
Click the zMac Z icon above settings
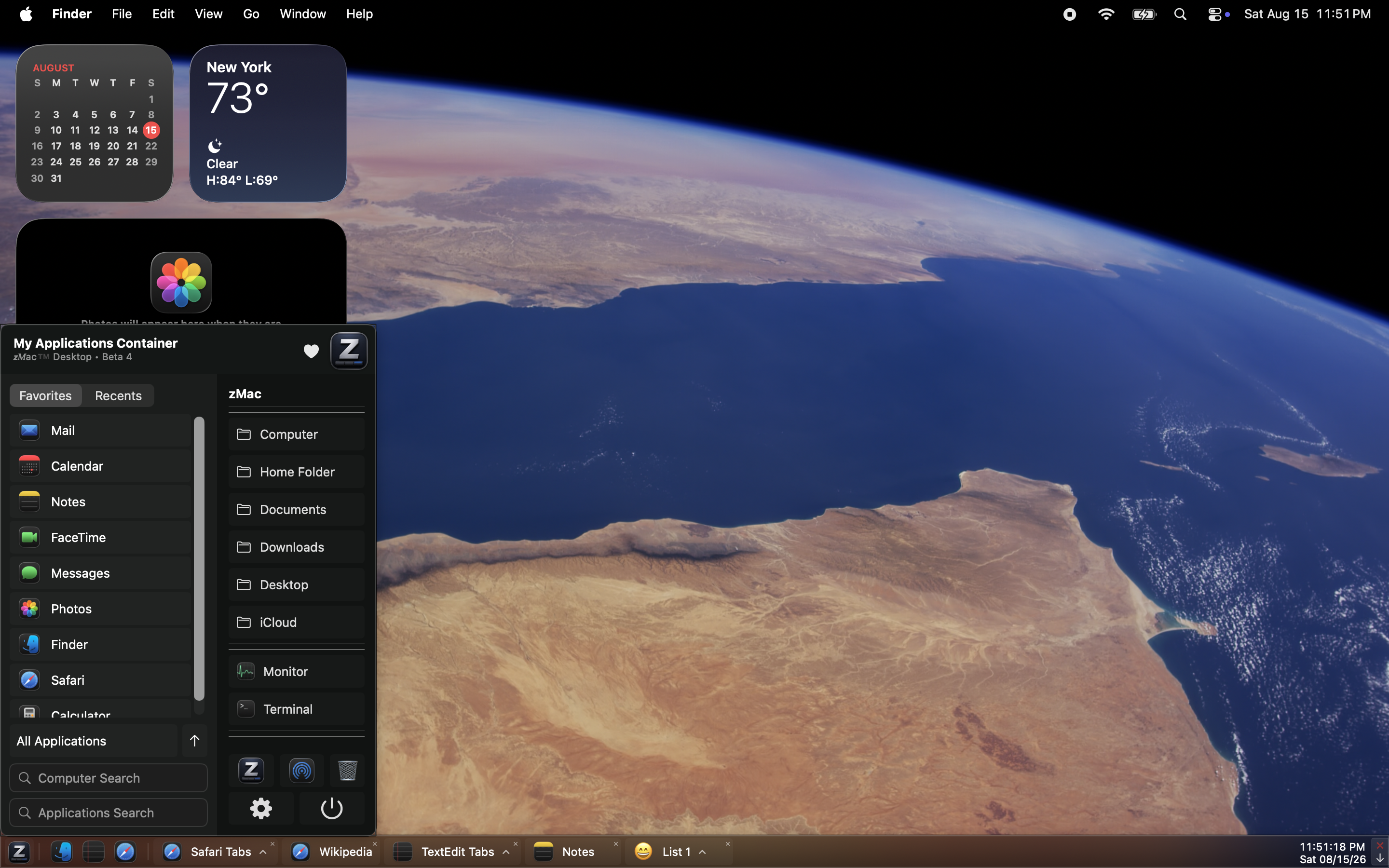(251, 771)
